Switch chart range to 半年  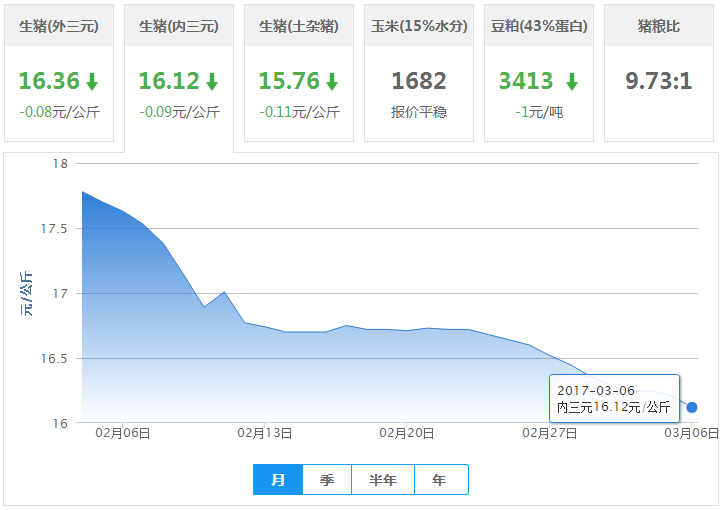[383, 480]
